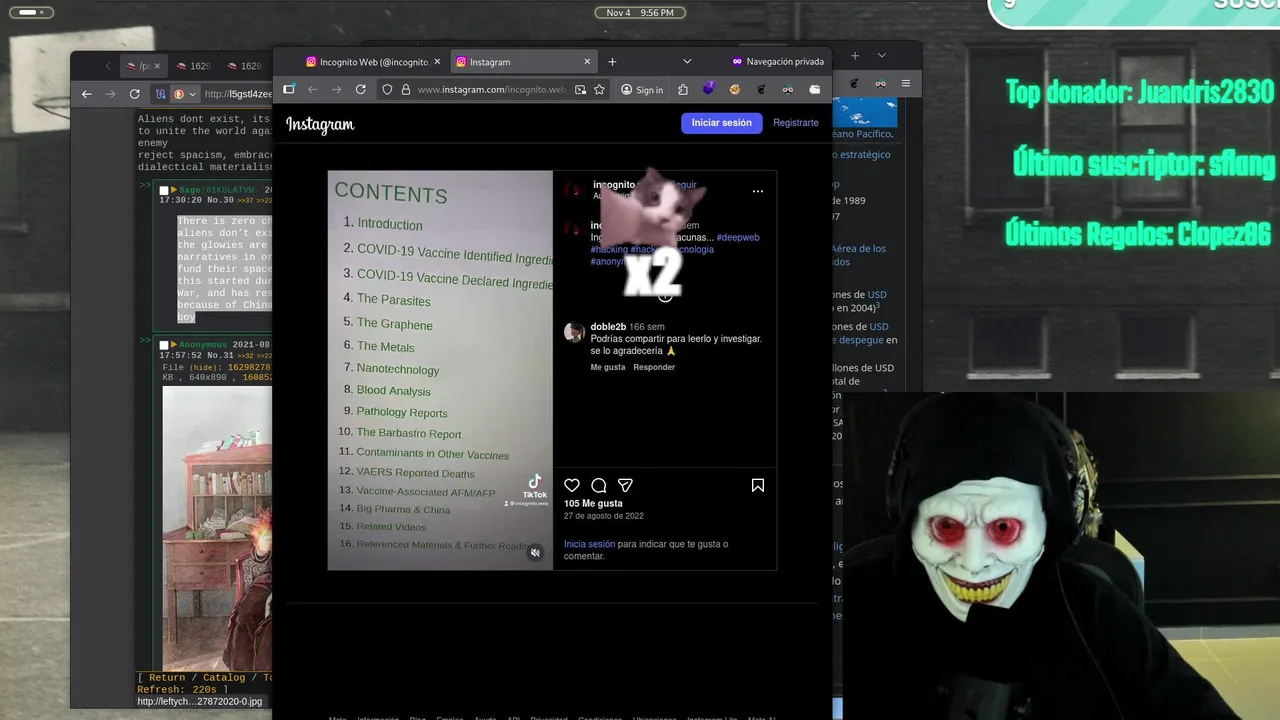
Task: Like the post with the heart icon
Action: click(572, 485)
